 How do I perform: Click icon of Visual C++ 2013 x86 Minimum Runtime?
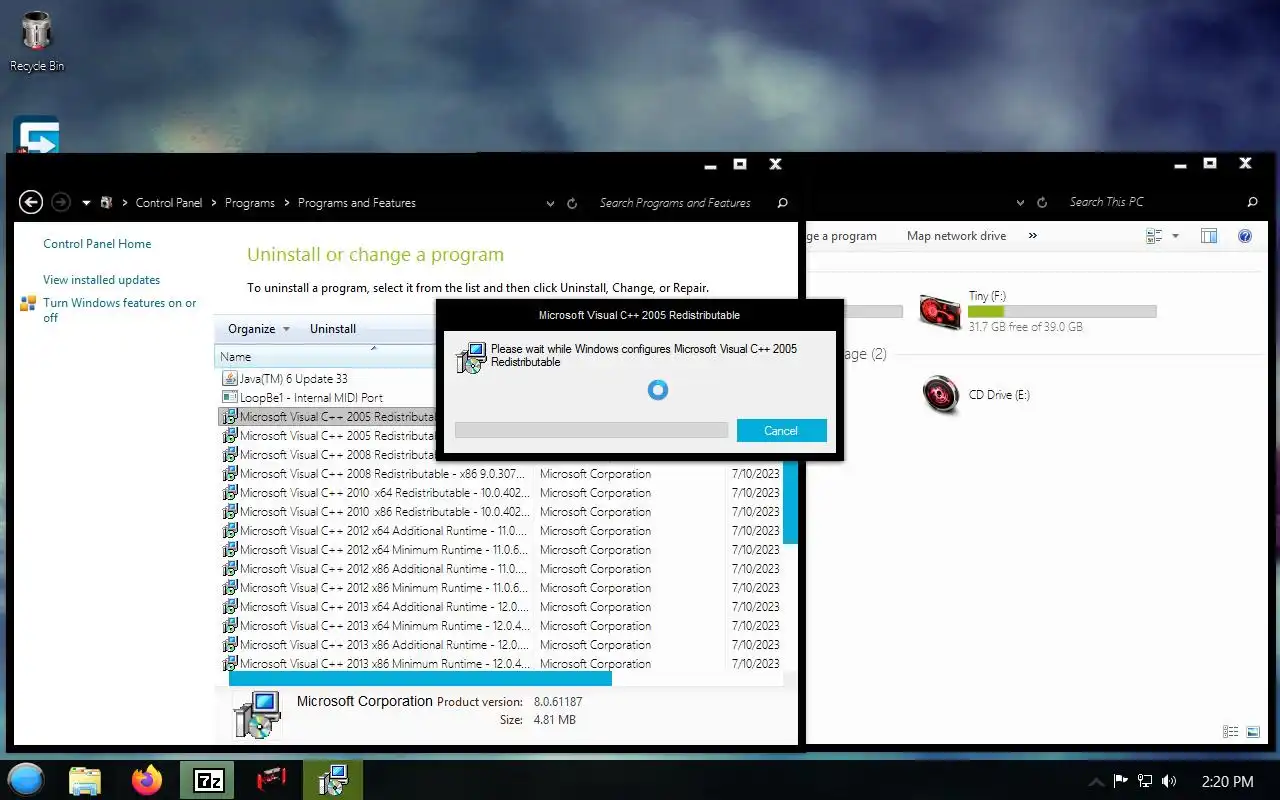(x=229, y=664)
